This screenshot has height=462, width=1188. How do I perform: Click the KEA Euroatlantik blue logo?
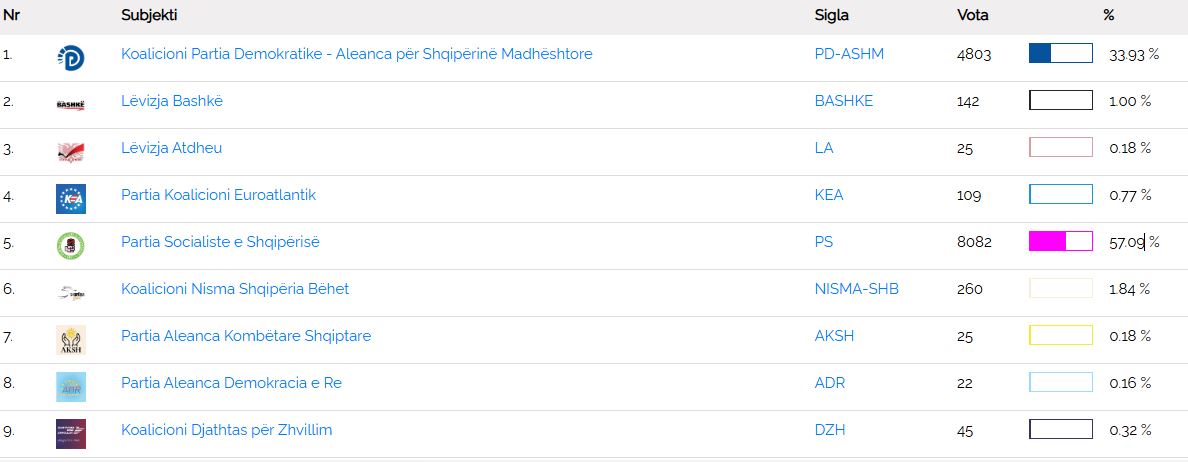click(70, 198)
